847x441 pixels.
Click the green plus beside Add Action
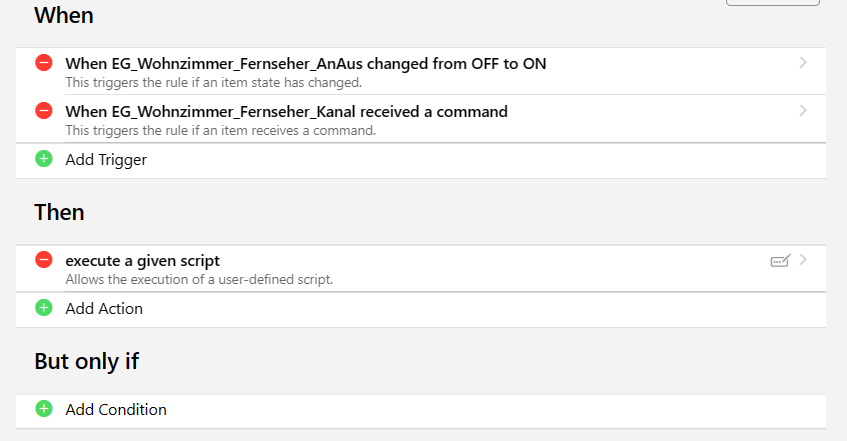(44, 308)
